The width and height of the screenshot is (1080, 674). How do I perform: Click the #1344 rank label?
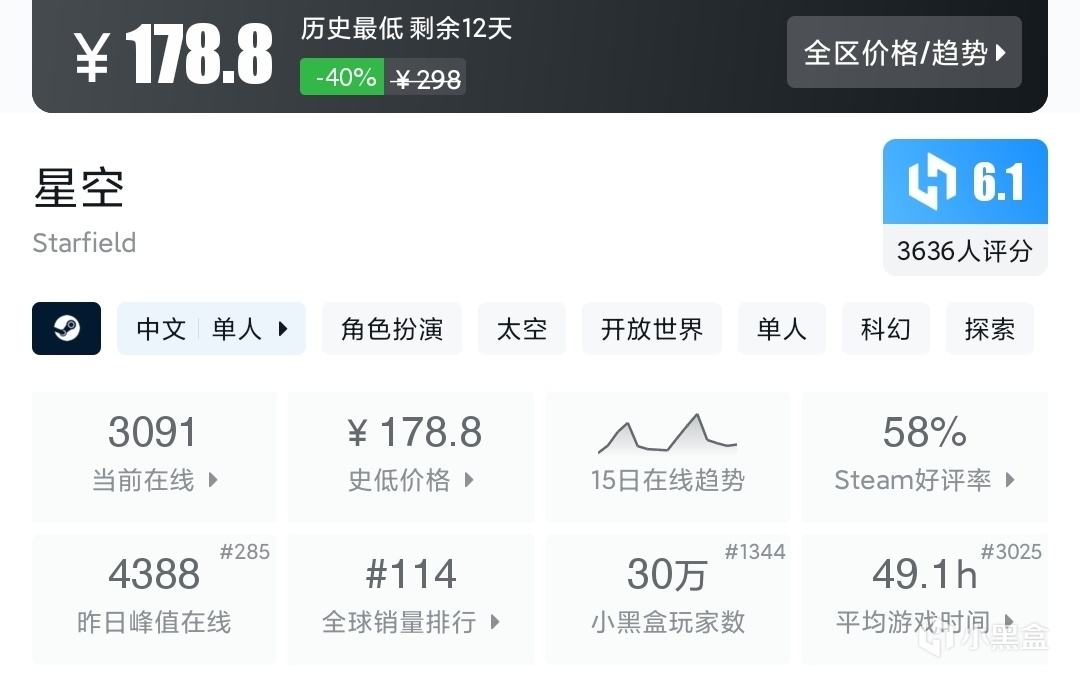click(x=755, y=551)
